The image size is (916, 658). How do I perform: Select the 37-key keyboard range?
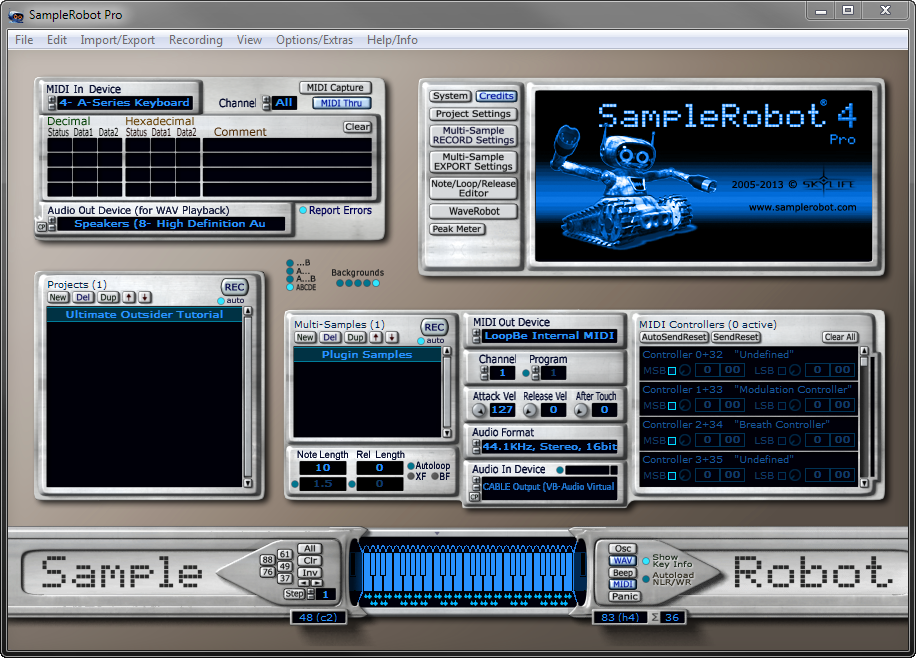point(284,578)
